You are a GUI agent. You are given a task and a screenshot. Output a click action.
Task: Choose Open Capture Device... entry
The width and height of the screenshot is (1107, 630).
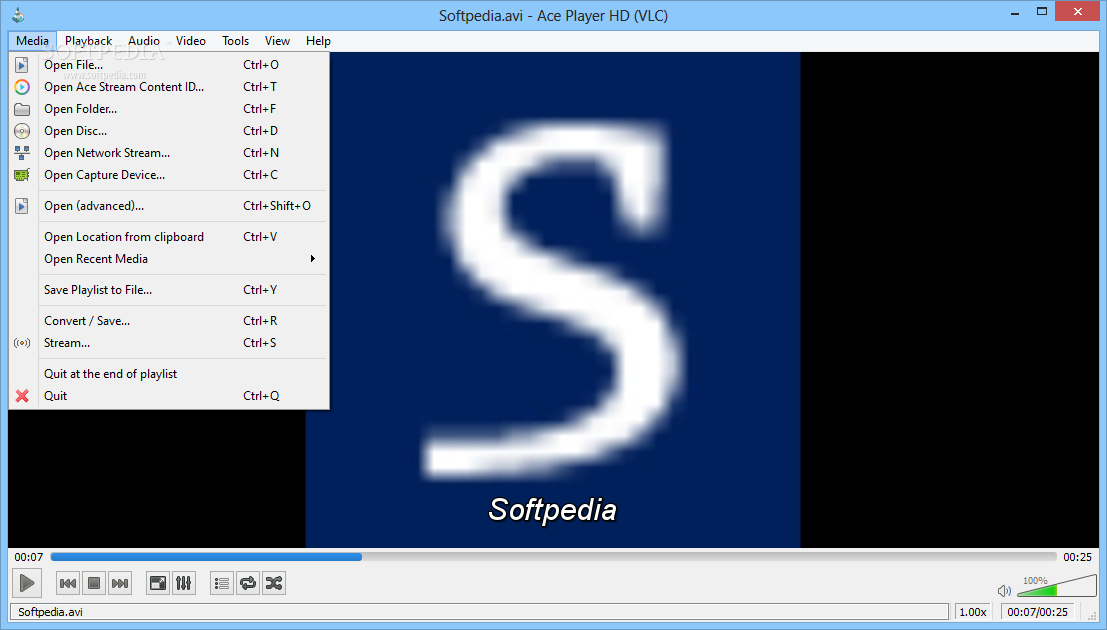169,174
